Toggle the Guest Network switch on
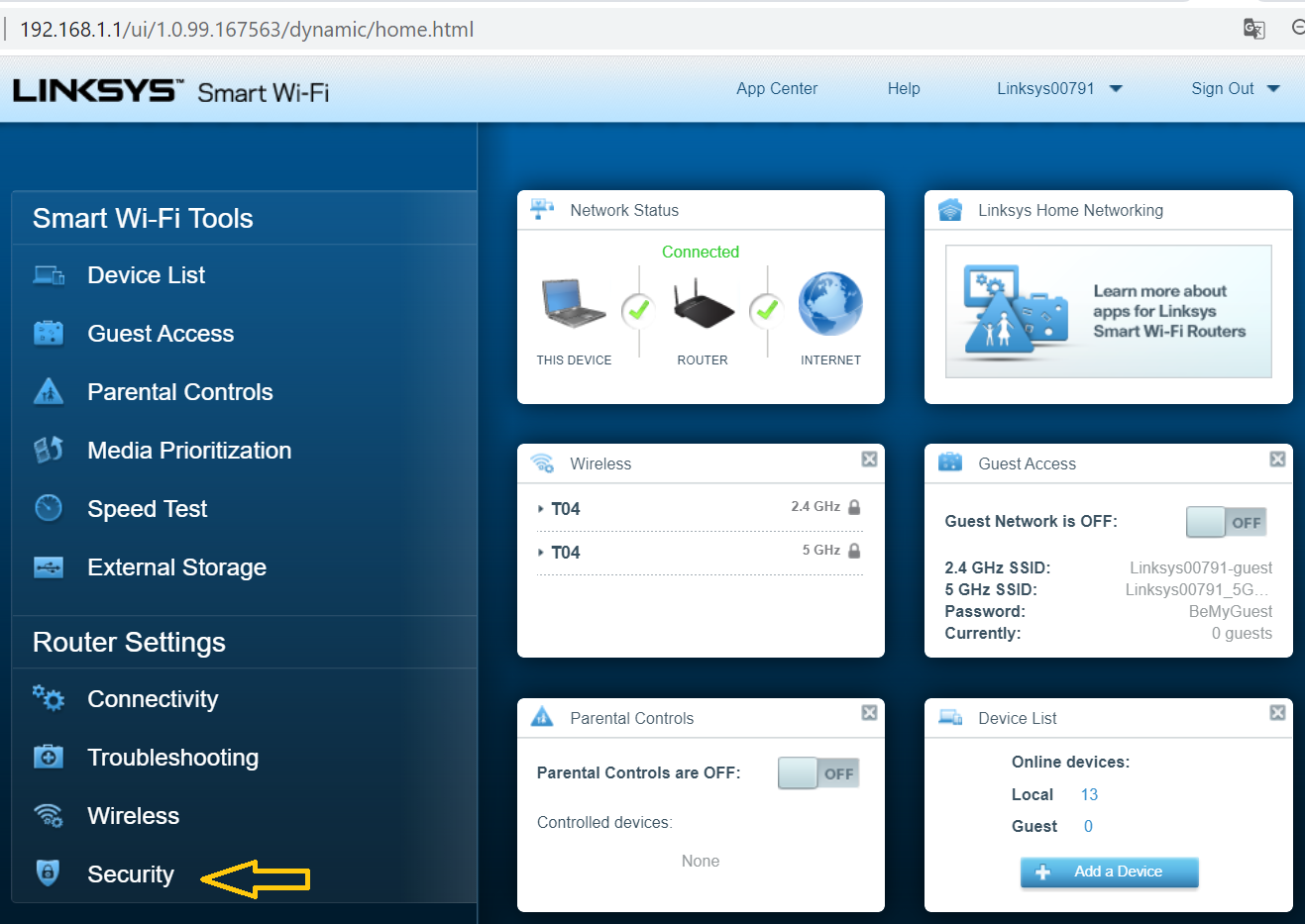Viewport: 1305px width, 924px height. coord(1226,522)
